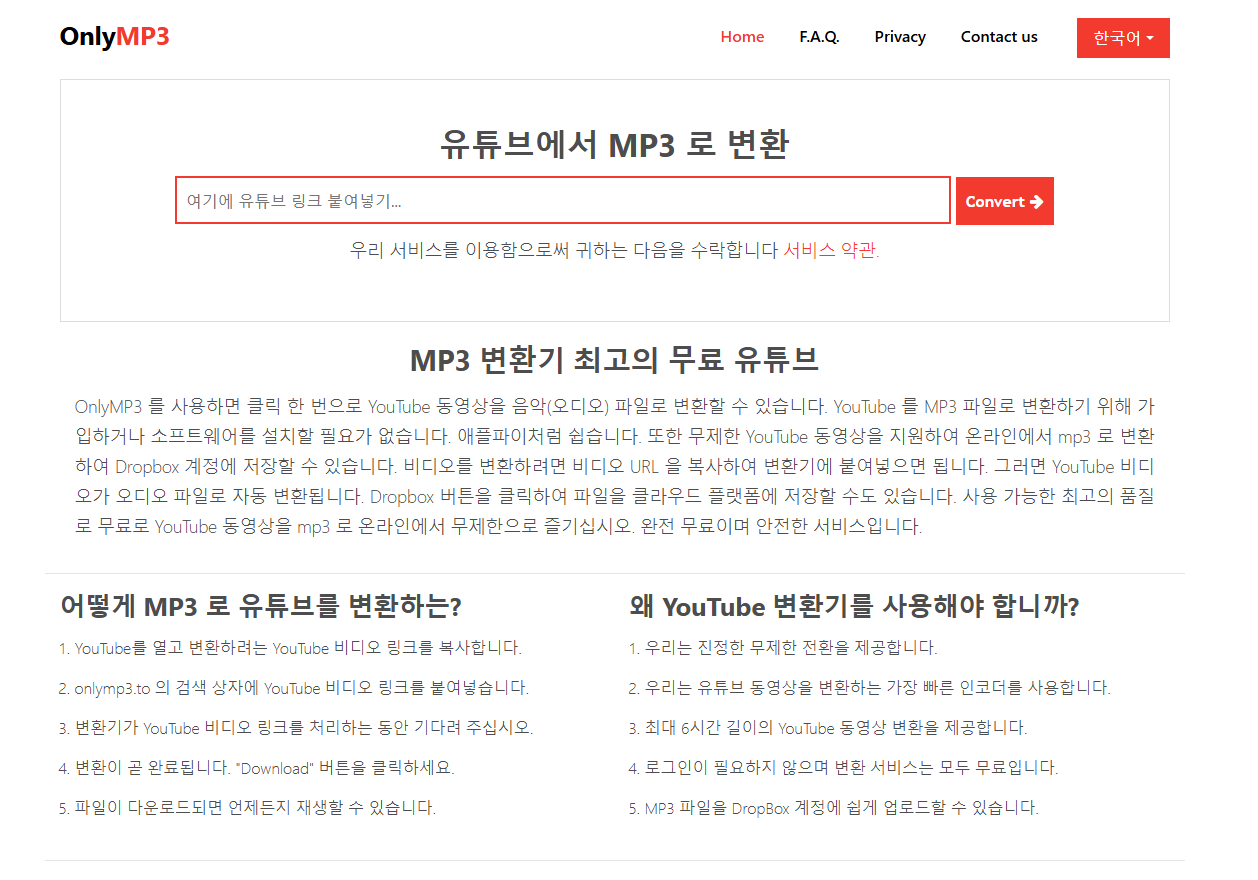The image size is (1258, 880).
Task: Click the Only part of the logo
Action: (x=88, y=36)
